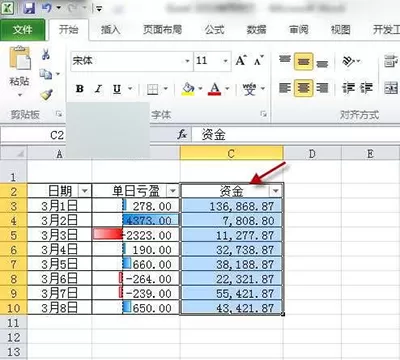Select row 12 header
The image size is (400, 360).
click(13, 337)
